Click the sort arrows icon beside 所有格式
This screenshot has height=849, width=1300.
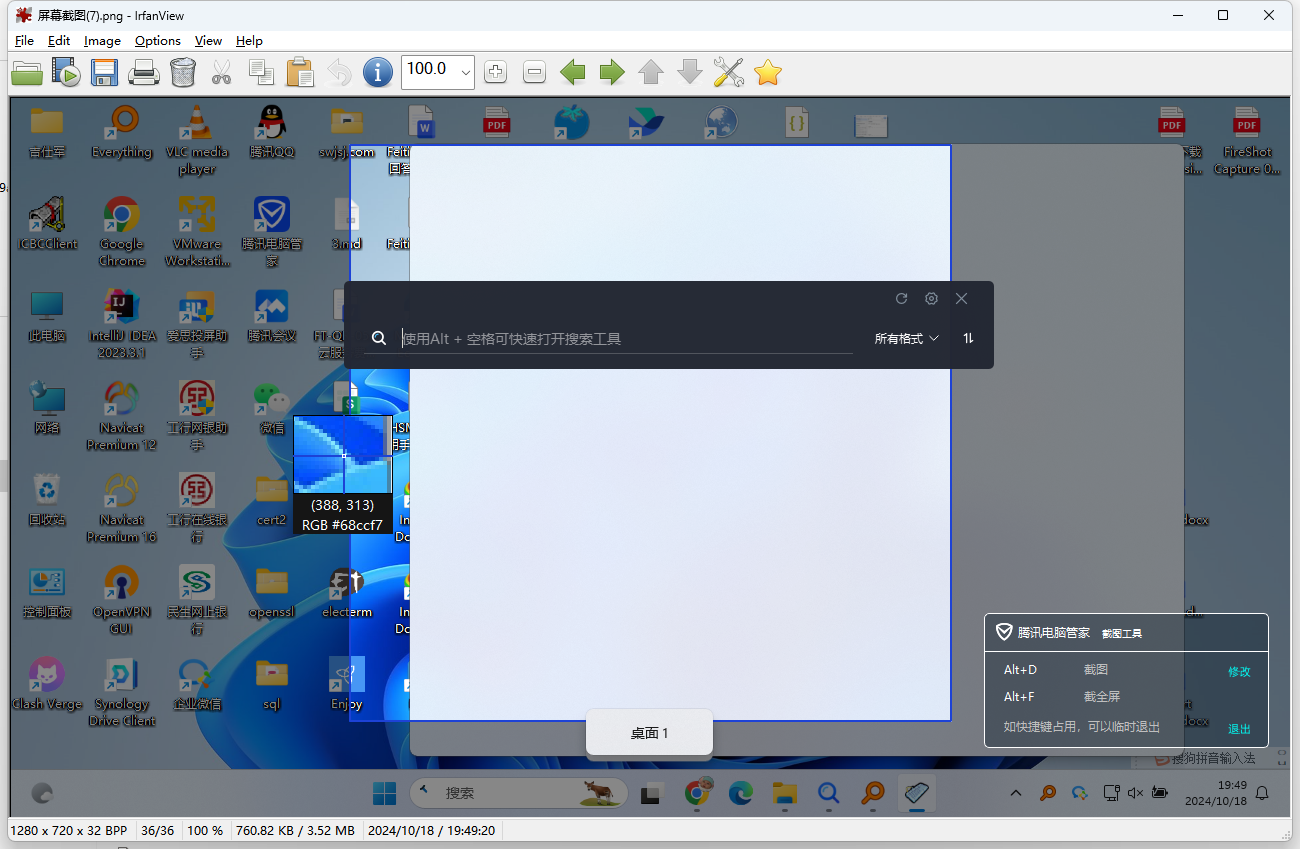[x=968, y=339]
